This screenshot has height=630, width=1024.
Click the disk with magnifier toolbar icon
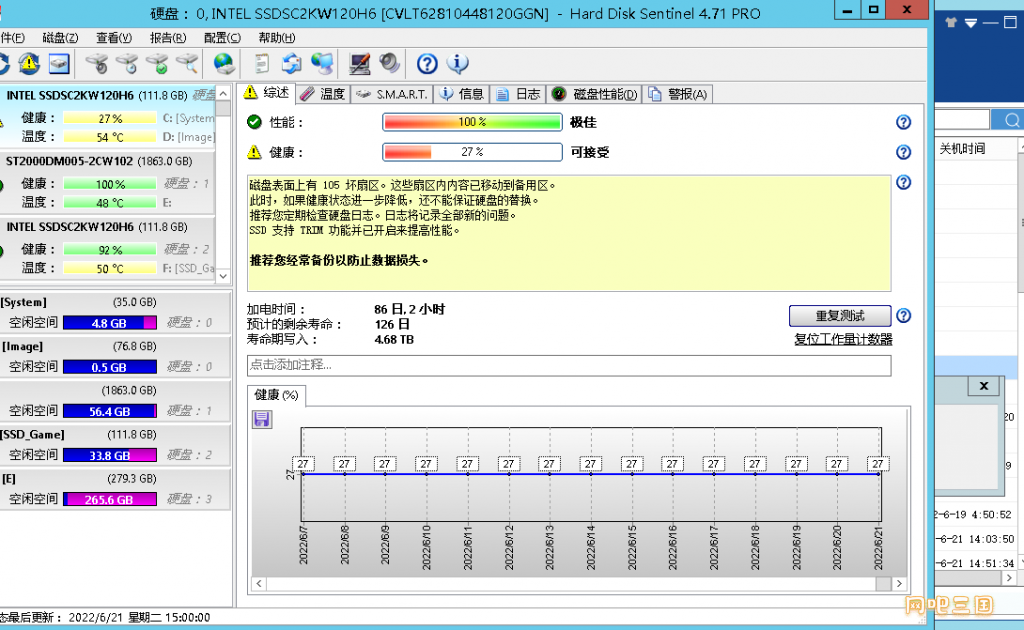(187, 63)
